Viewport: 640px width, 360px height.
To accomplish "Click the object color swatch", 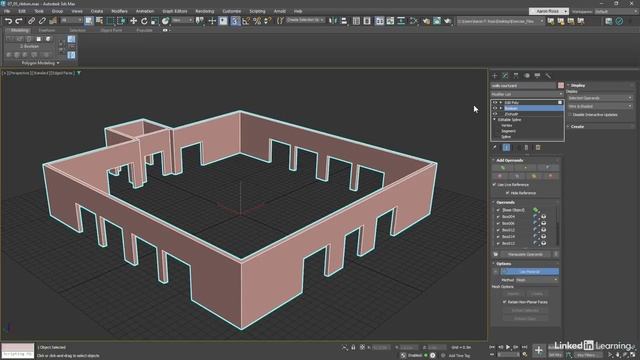I will coord(561,85).
